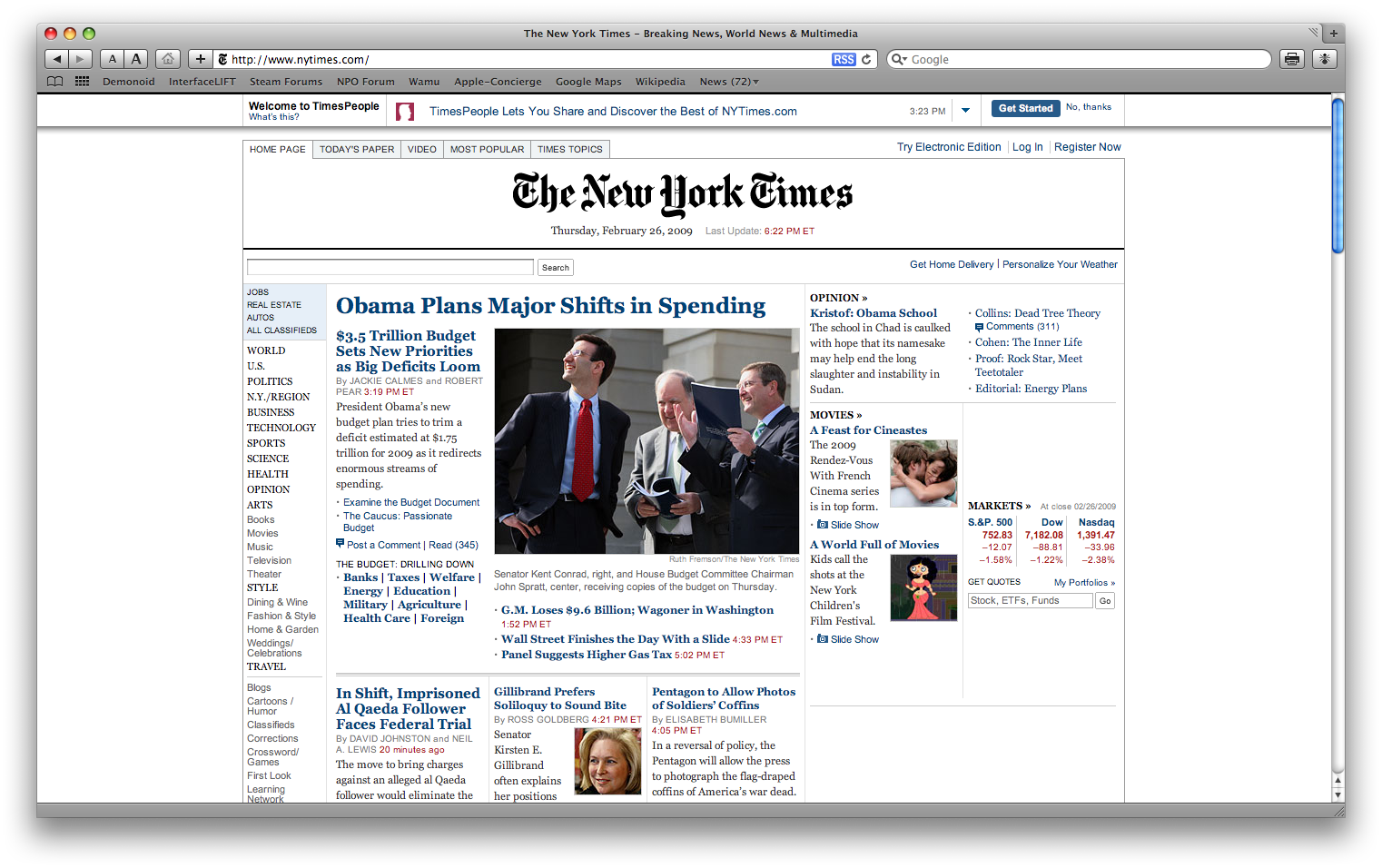
Task: Add bookmark with the plus button
Action: click(201, 59)
